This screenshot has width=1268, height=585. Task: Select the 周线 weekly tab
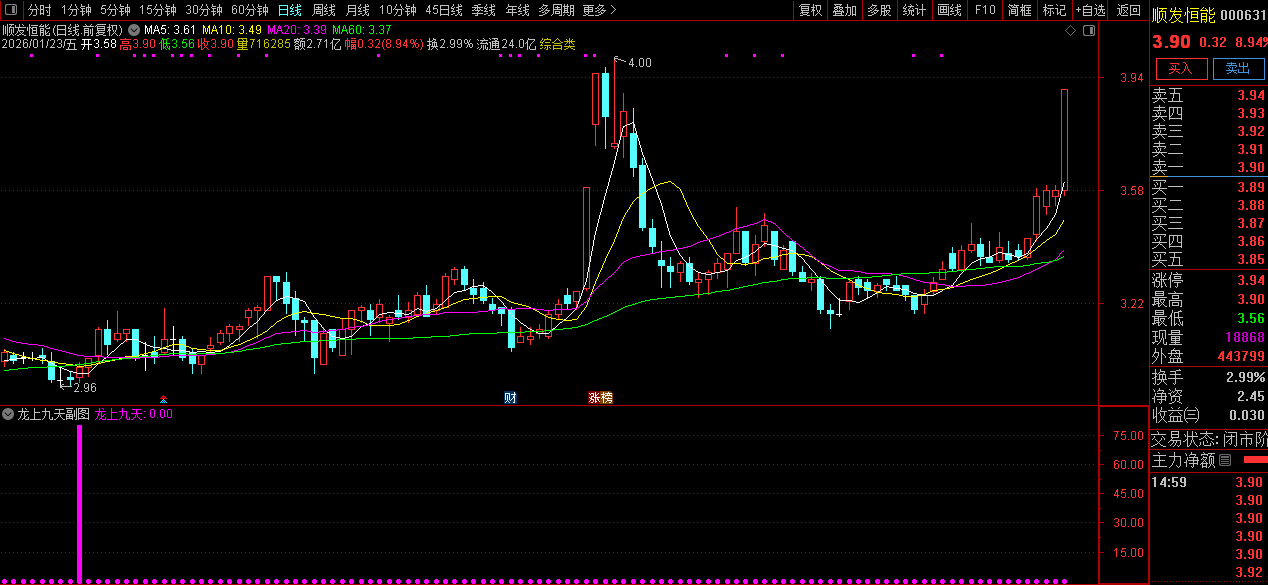[323, 10]
